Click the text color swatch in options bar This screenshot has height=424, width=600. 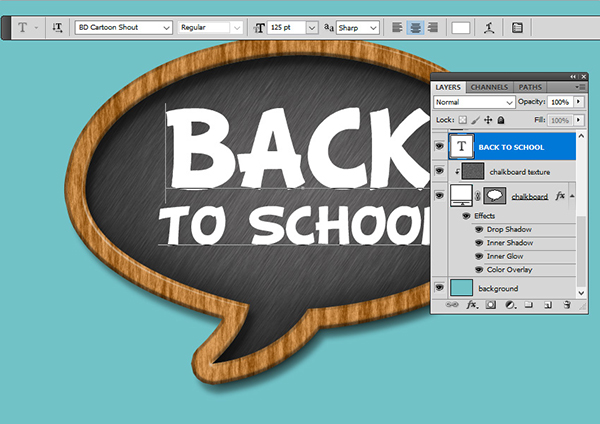(461, 29)
